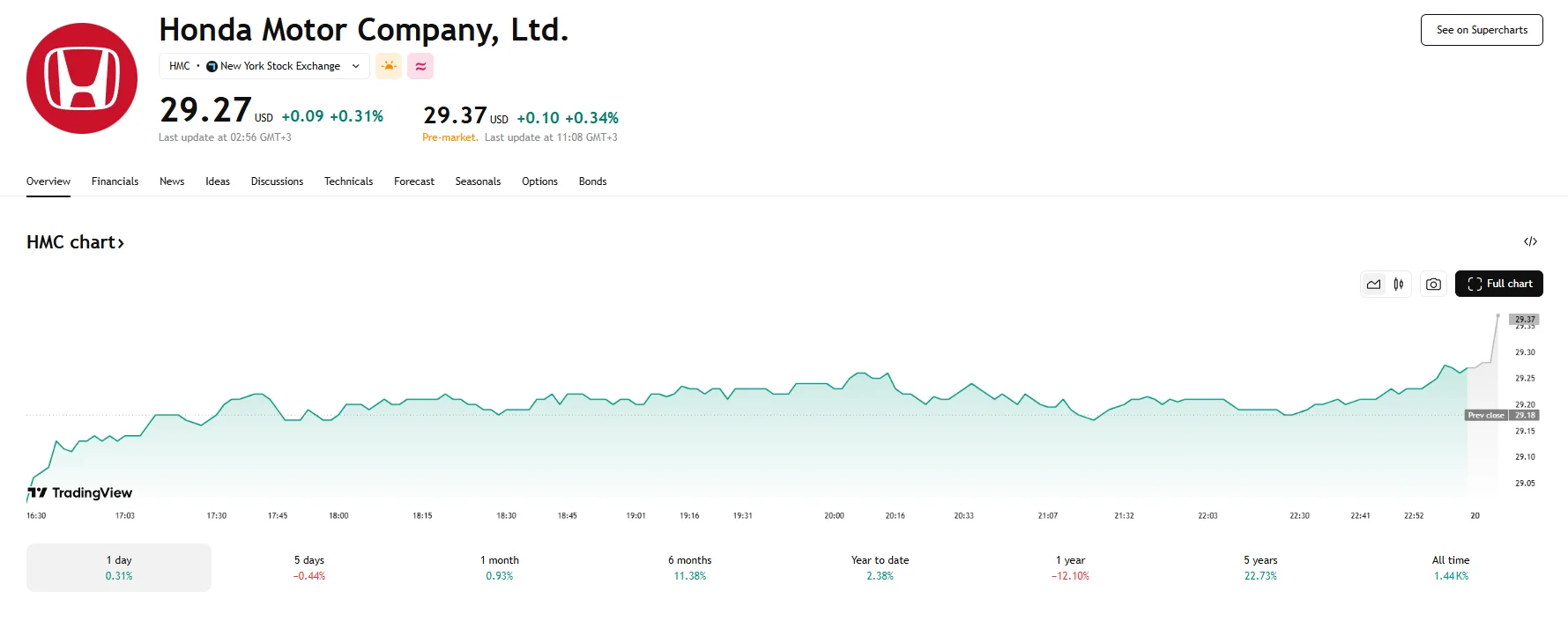
Task: Select the candlestick chart style icon
Action: [x=1400, y=283]
